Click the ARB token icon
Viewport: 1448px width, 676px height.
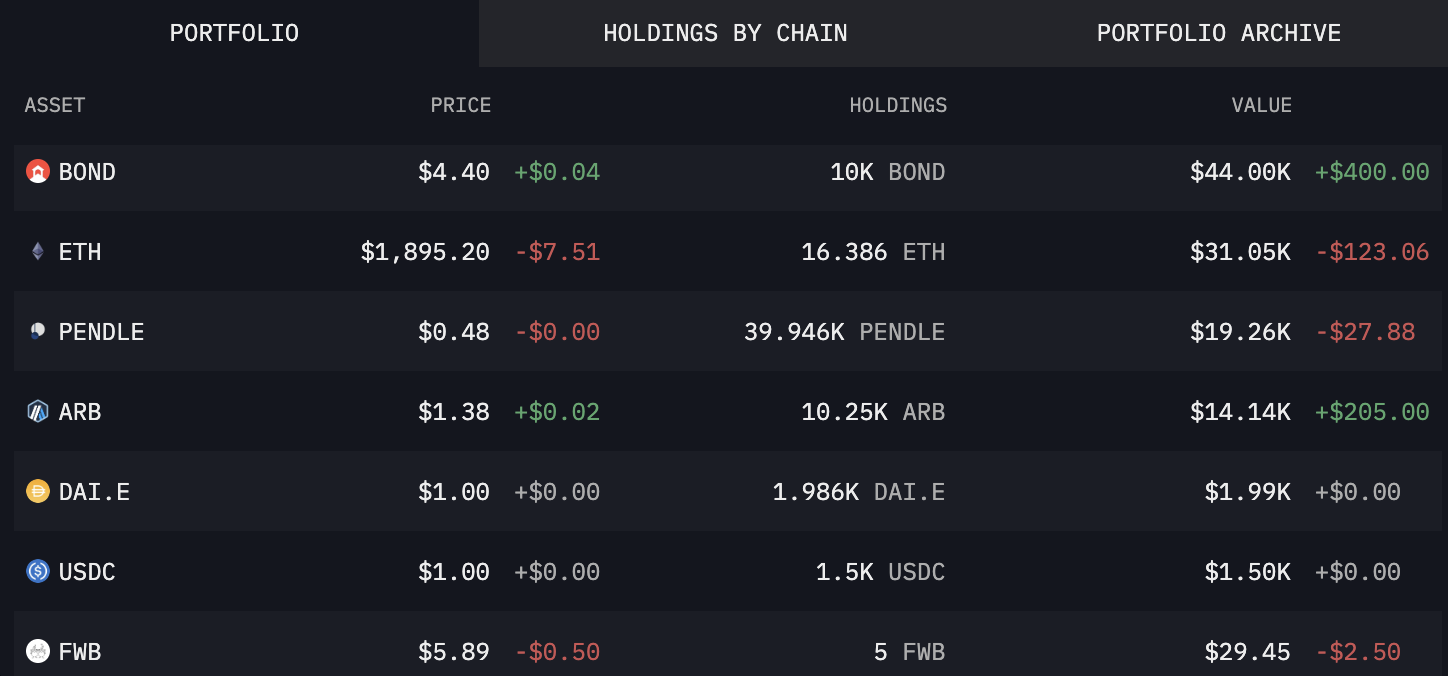[x=37, y=411]
